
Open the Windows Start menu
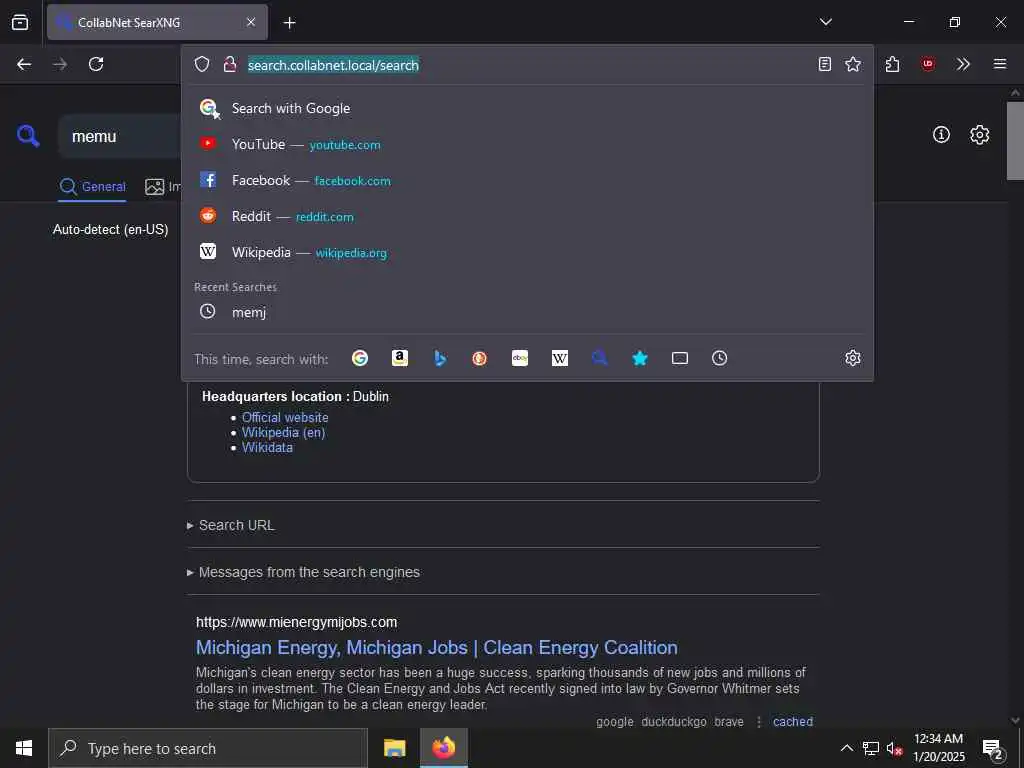point(24,748)
